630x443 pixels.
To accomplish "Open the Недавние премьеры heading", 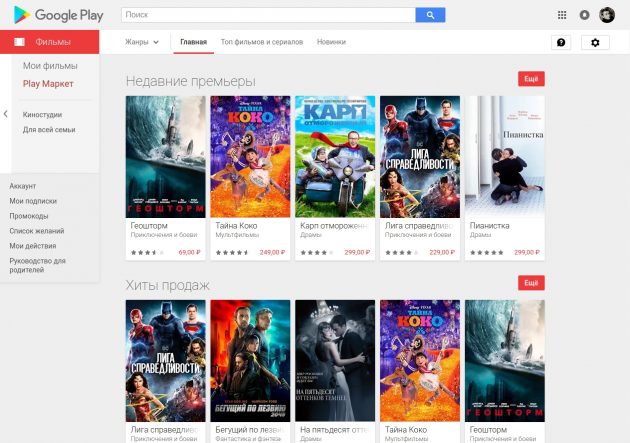I will (x=190, y=81).
